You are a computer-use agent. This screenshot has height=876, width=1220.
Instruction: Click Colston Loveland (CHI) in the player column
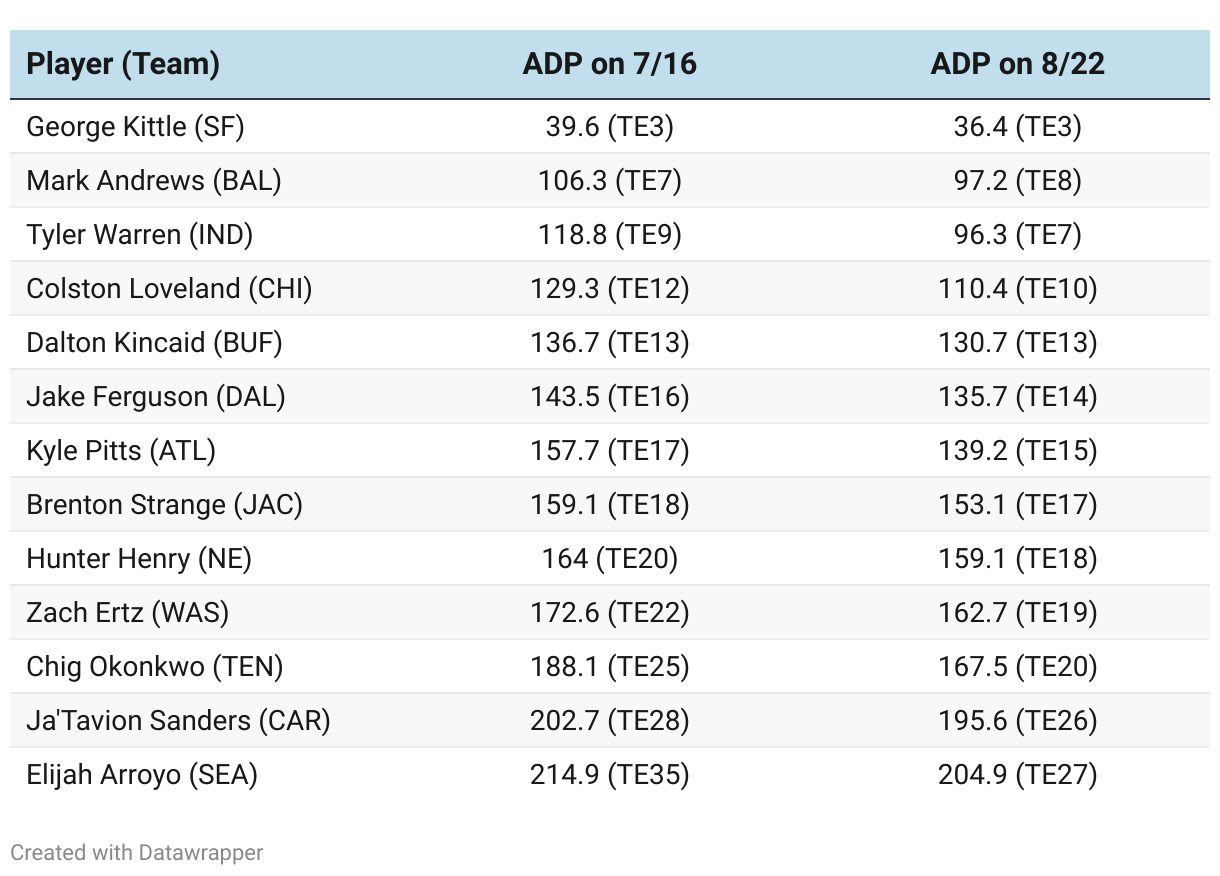click(x=169, y=289)
